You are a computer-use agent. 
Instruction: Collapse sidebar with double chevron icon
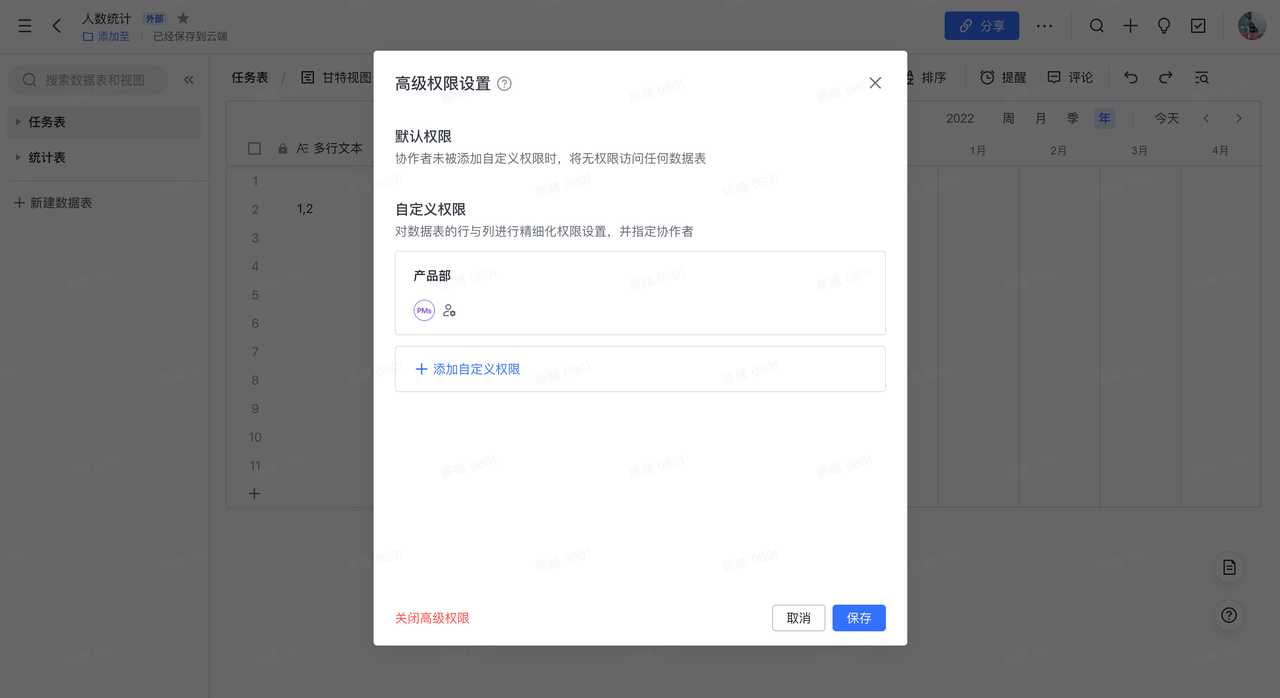[188, 80]
